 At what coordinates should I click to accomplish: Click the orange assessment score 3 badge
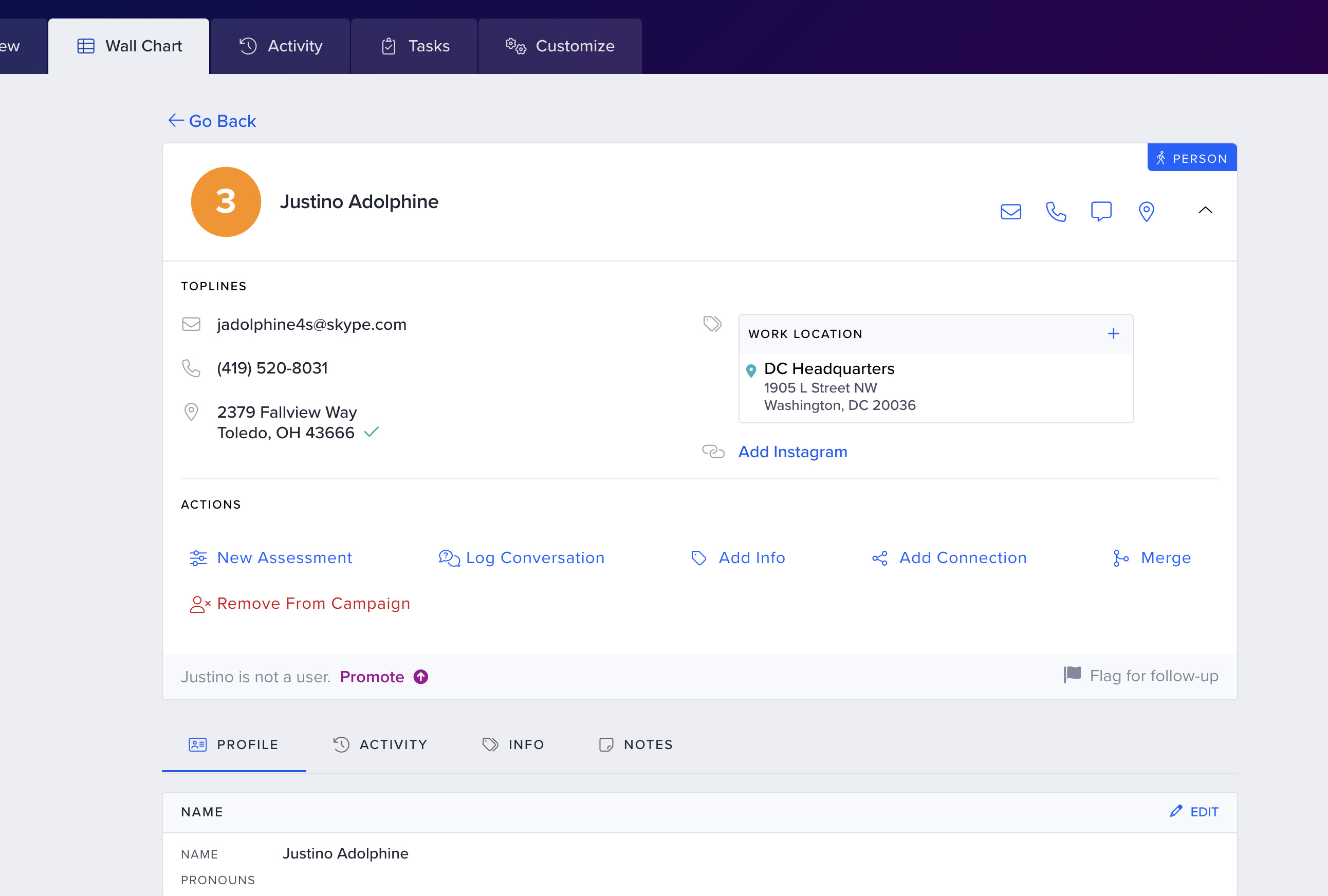coord(226,201)
